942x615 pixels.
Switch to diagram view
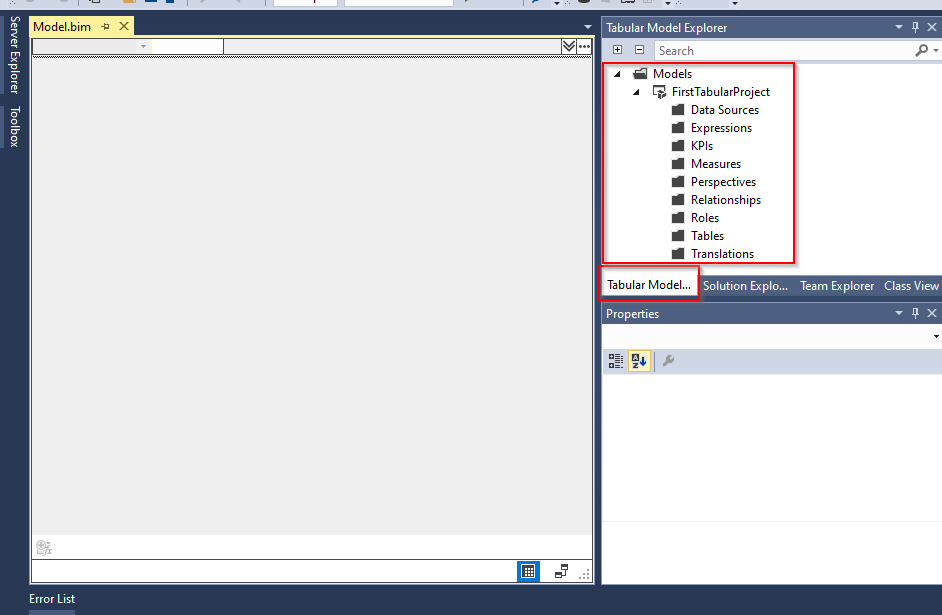[x=561, y=572]
